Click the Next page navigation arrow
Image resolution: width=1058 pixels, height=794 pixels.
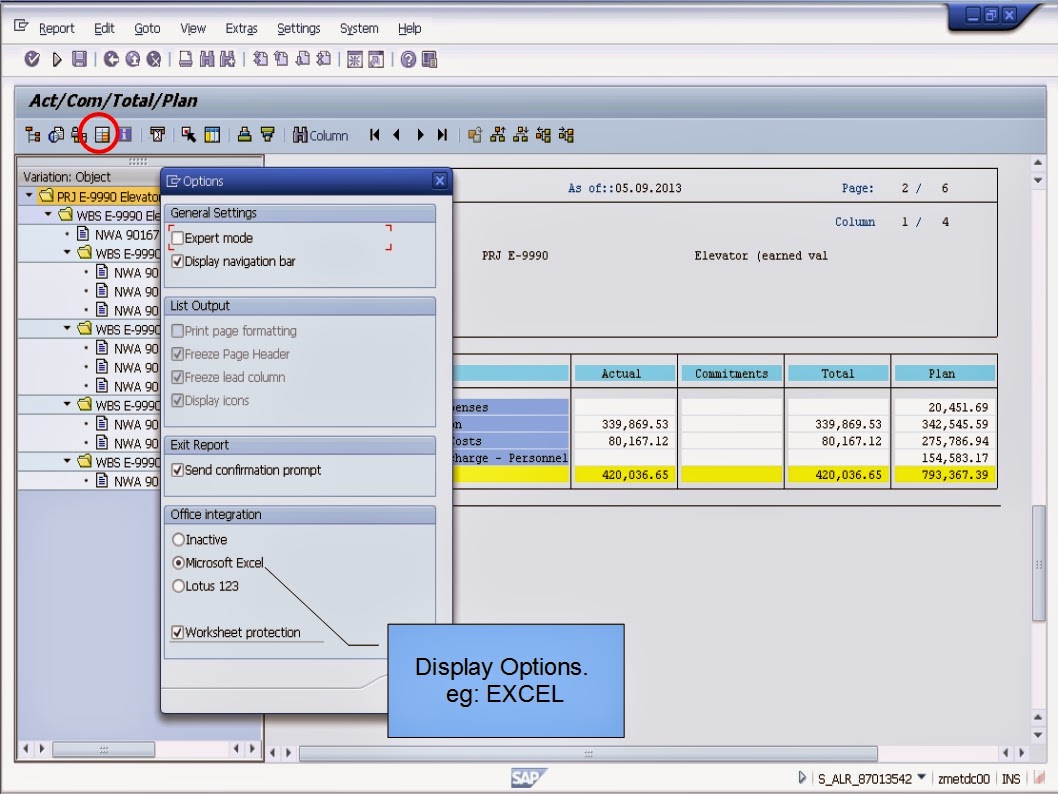click(x=421, y=135)
